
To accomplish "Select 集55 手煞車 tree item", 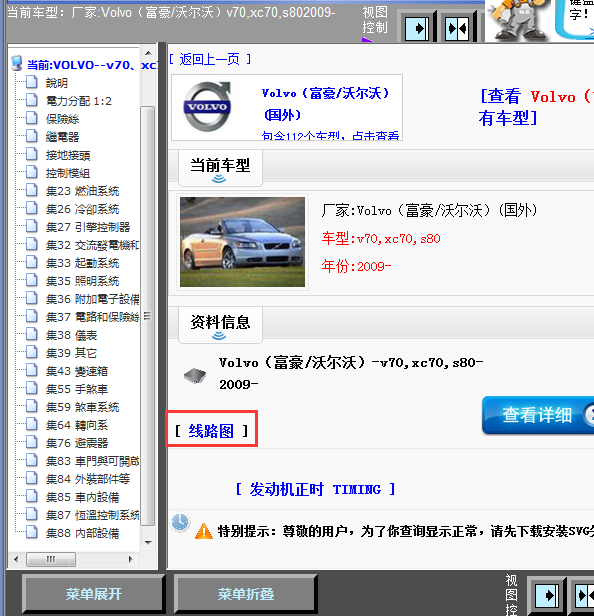I will tap(77, 389).
